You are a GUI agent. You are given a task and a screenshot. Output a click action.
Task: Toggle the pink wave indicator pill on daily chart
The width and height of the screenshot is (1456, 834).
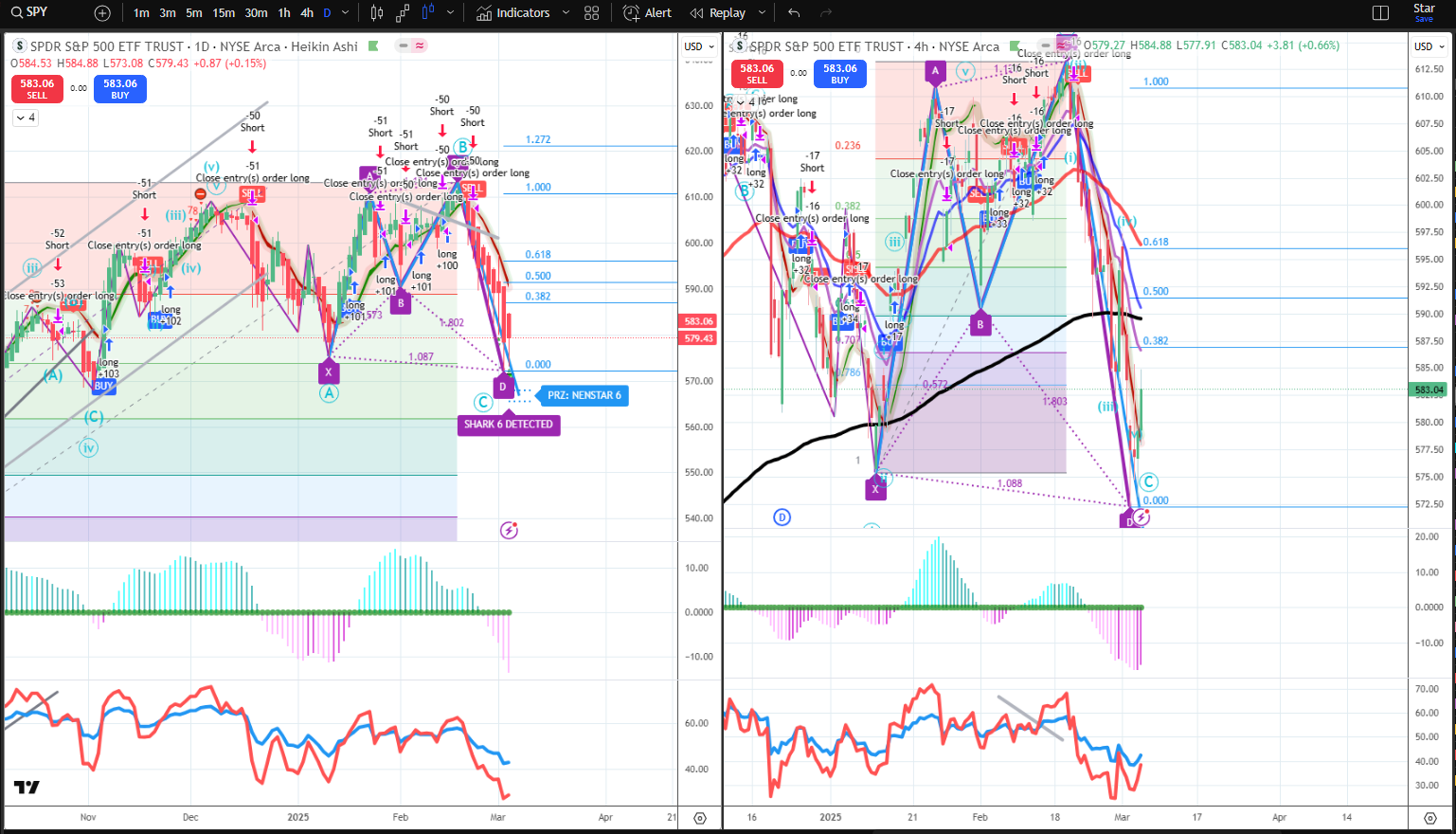420,45
